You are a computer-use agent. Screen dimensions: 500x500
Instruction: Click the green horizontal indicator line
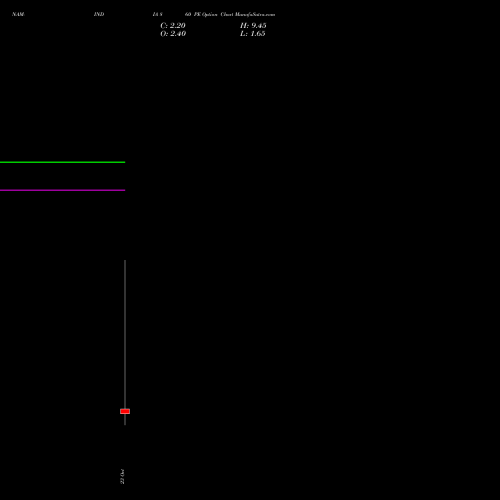pyautogui.click(x=62, y=162)
